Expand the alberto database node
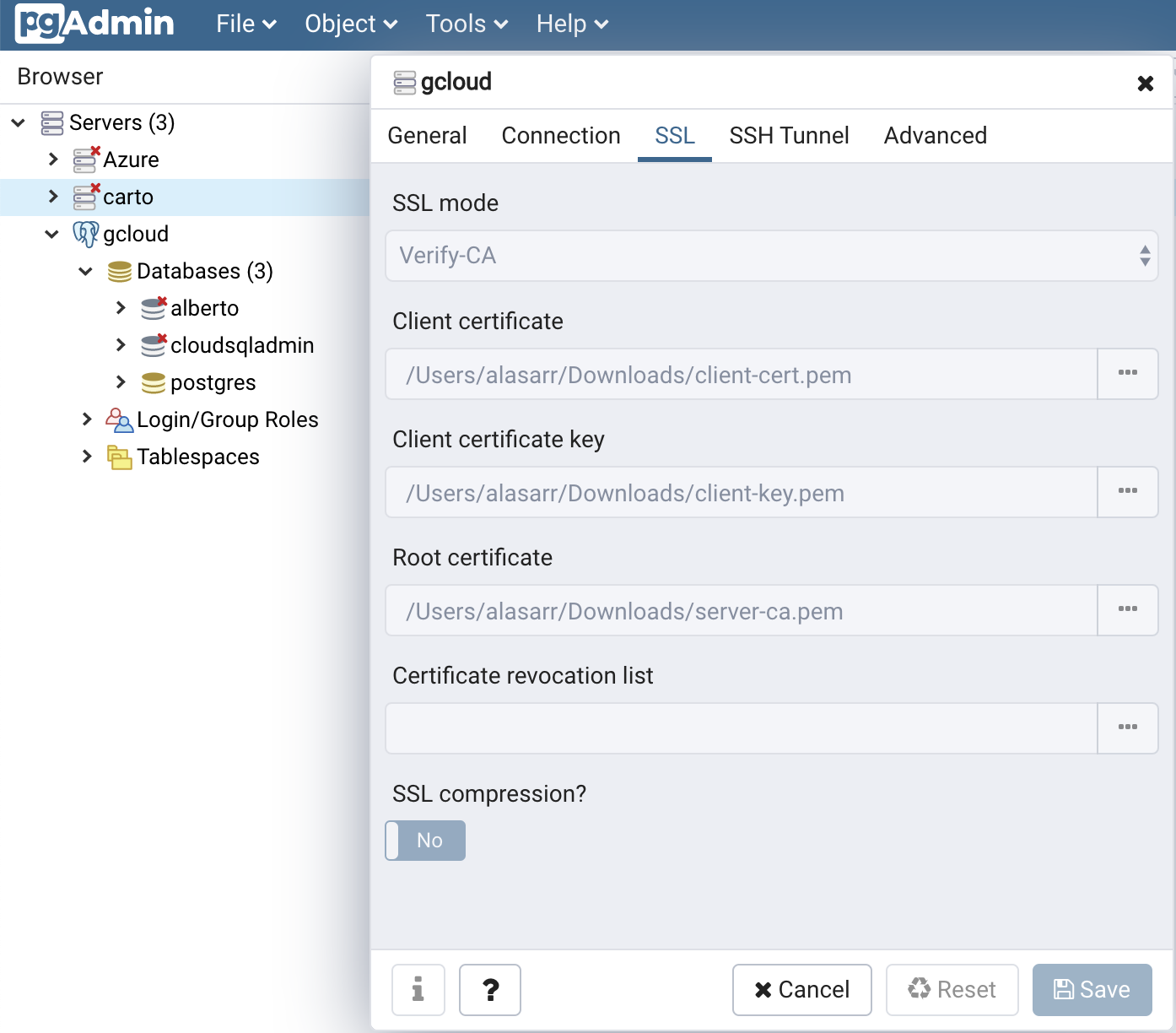Screen dimensions: 1176x1033 point(121,308)
